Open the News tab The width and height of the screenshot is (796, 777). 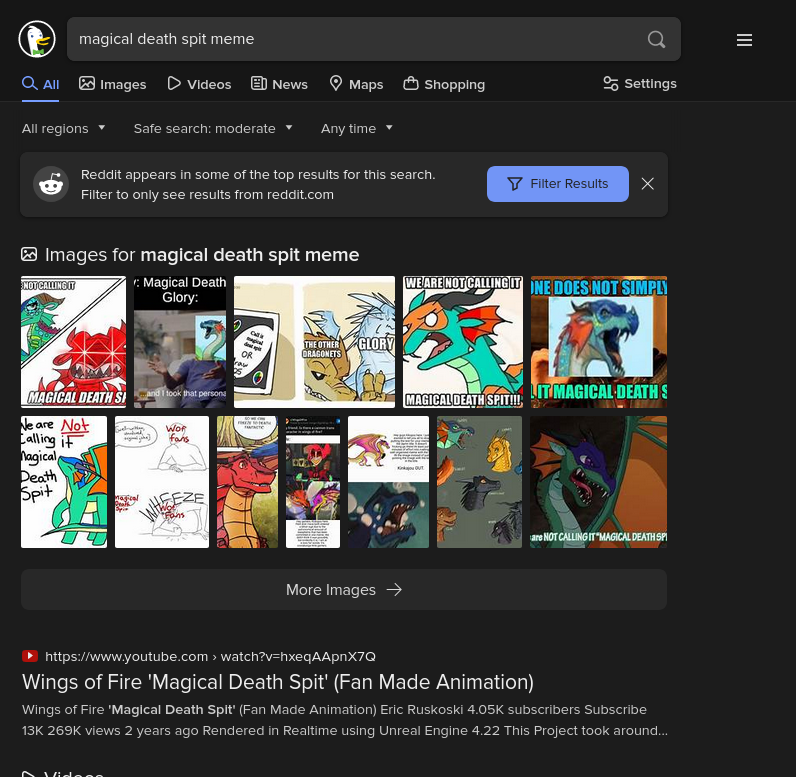279,84
